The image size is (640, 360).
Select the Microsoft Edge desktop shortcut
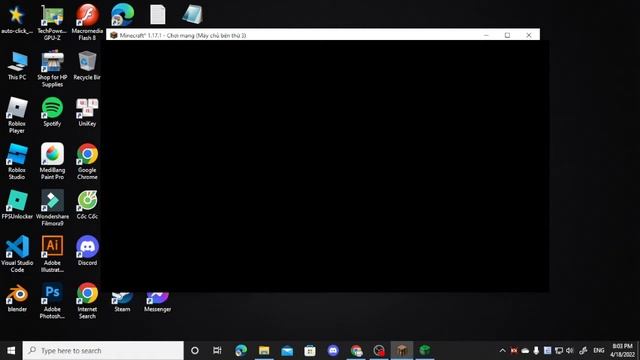tap(122, 15)
